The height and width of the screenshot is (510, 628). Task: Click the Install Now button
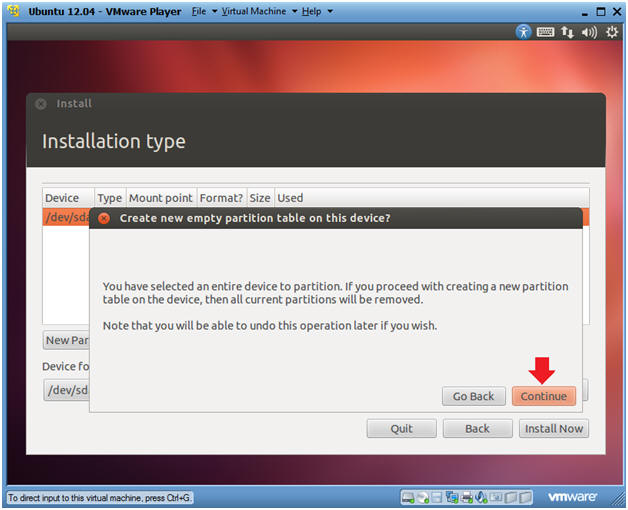(x=554, y=428)
